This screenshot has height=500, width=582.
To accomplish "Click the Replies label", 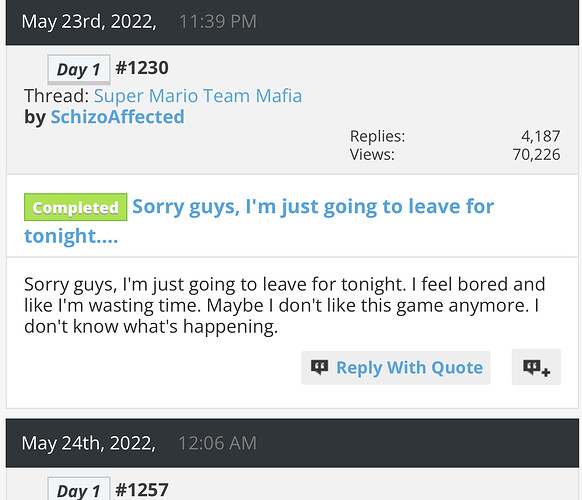I will click(377, 136).
